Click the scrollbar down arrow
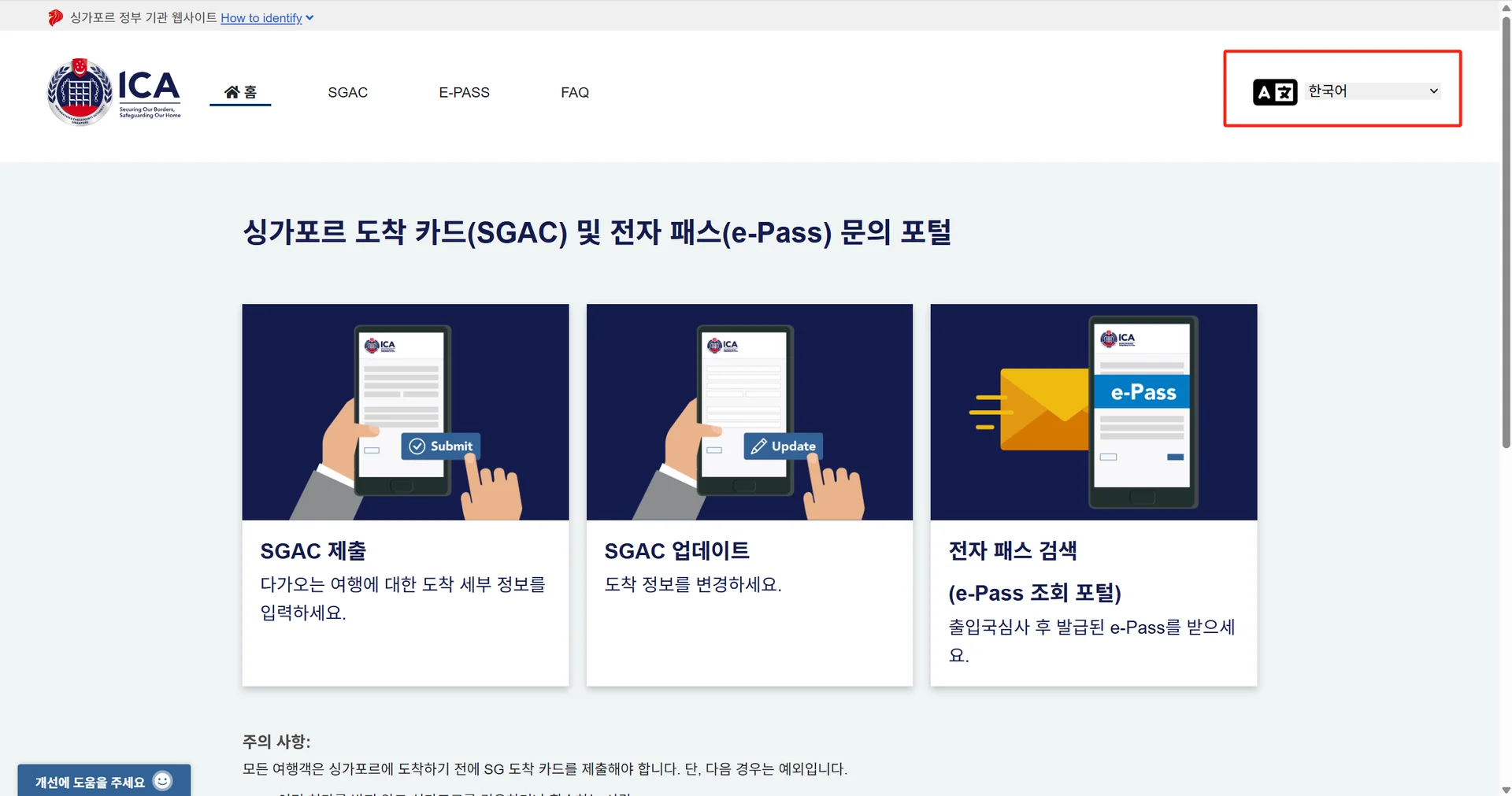The height and width of the screenshot is (796, 1512). pos(1506,790)
